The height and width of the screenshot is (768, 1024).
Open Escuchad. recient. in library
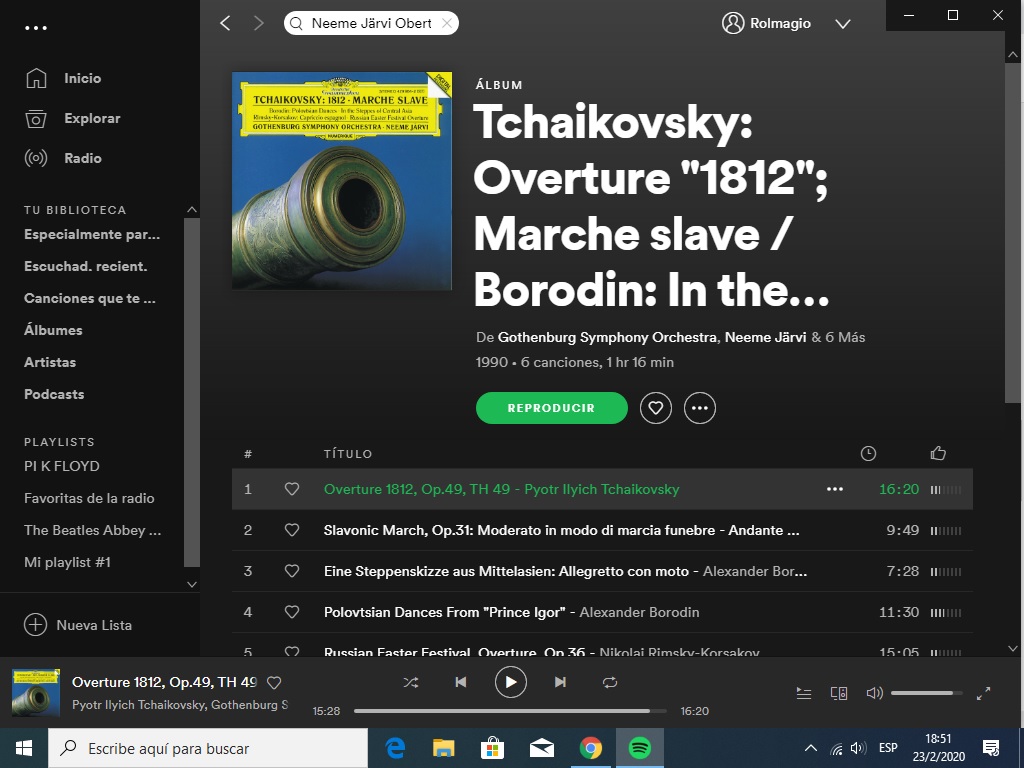86,266
